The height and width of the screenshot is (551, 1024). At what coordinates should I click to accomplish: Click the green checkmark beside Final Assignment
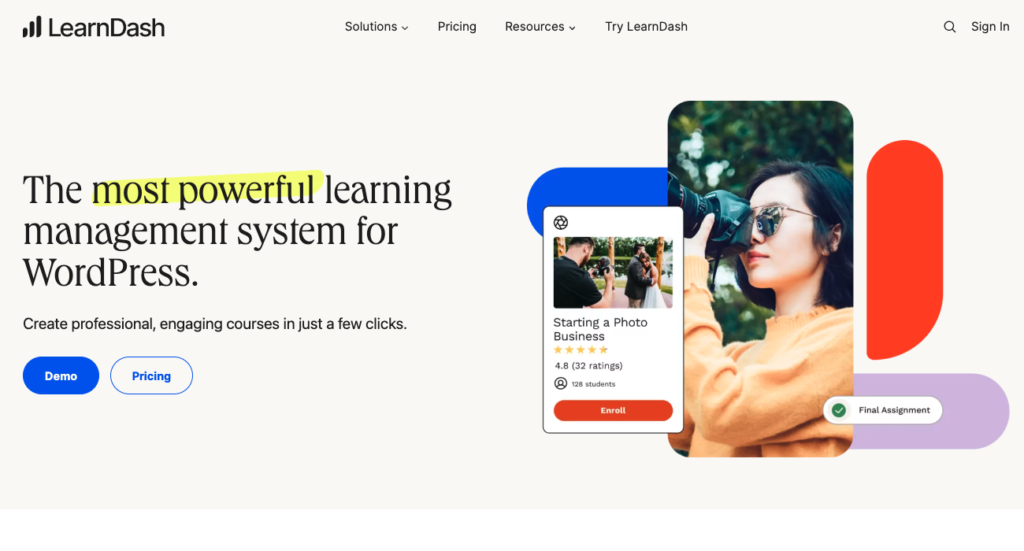click(x=839, y=410)
